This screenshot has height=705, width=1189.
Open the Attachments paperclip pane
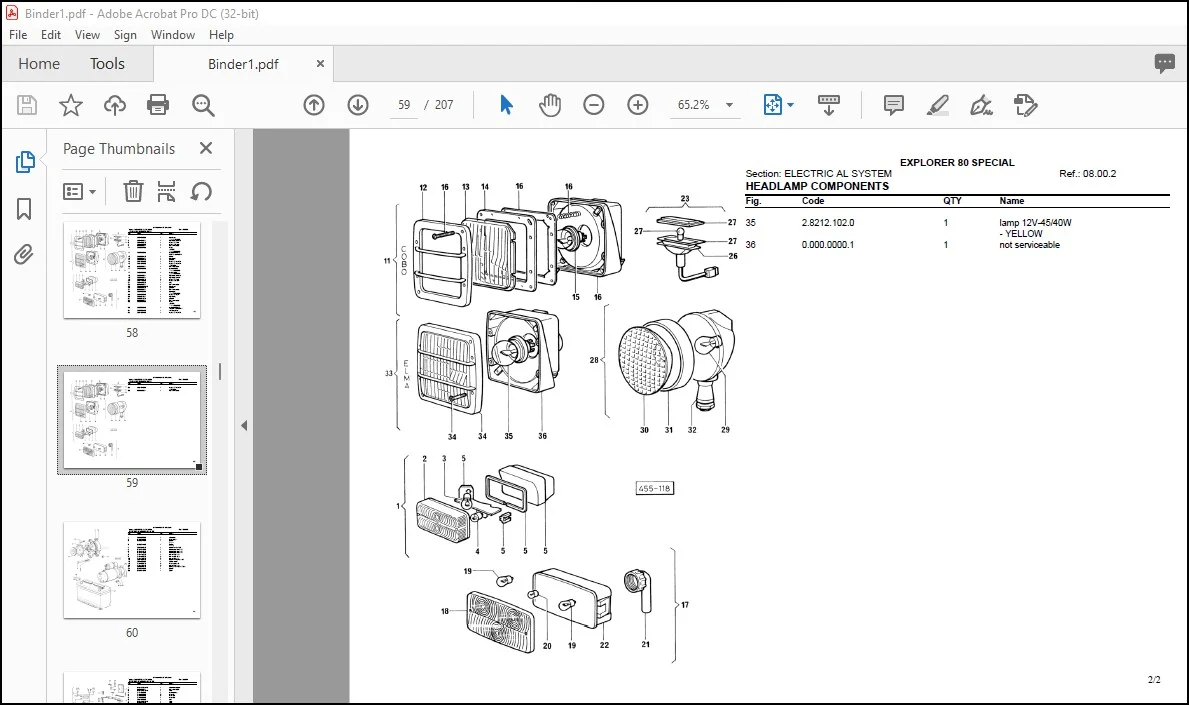24,254
